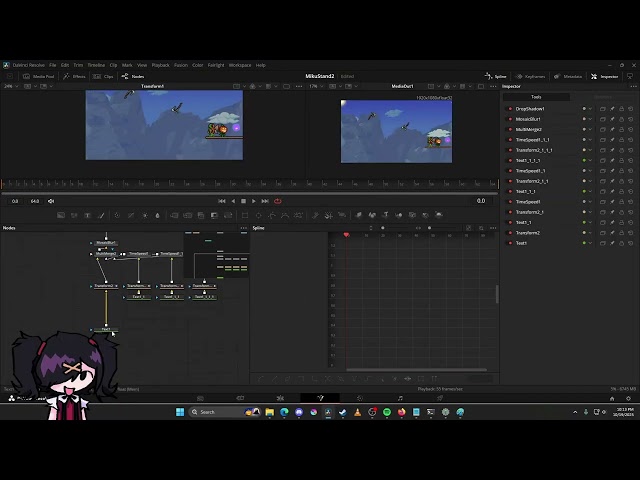Play forward in transport controls

tap(254, 201)
